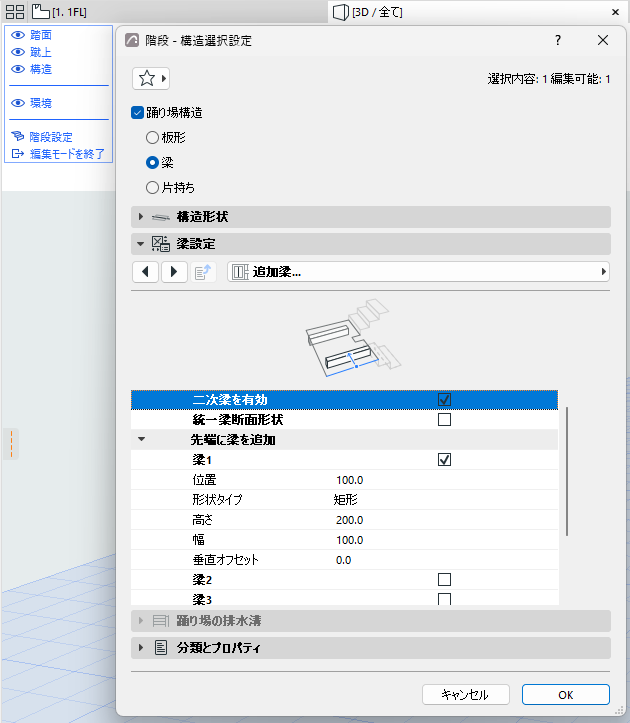Viewport: 630px width, 723px height.
Task: Toggle visibility eye for 蹴上
Action: tap(18, 52)
